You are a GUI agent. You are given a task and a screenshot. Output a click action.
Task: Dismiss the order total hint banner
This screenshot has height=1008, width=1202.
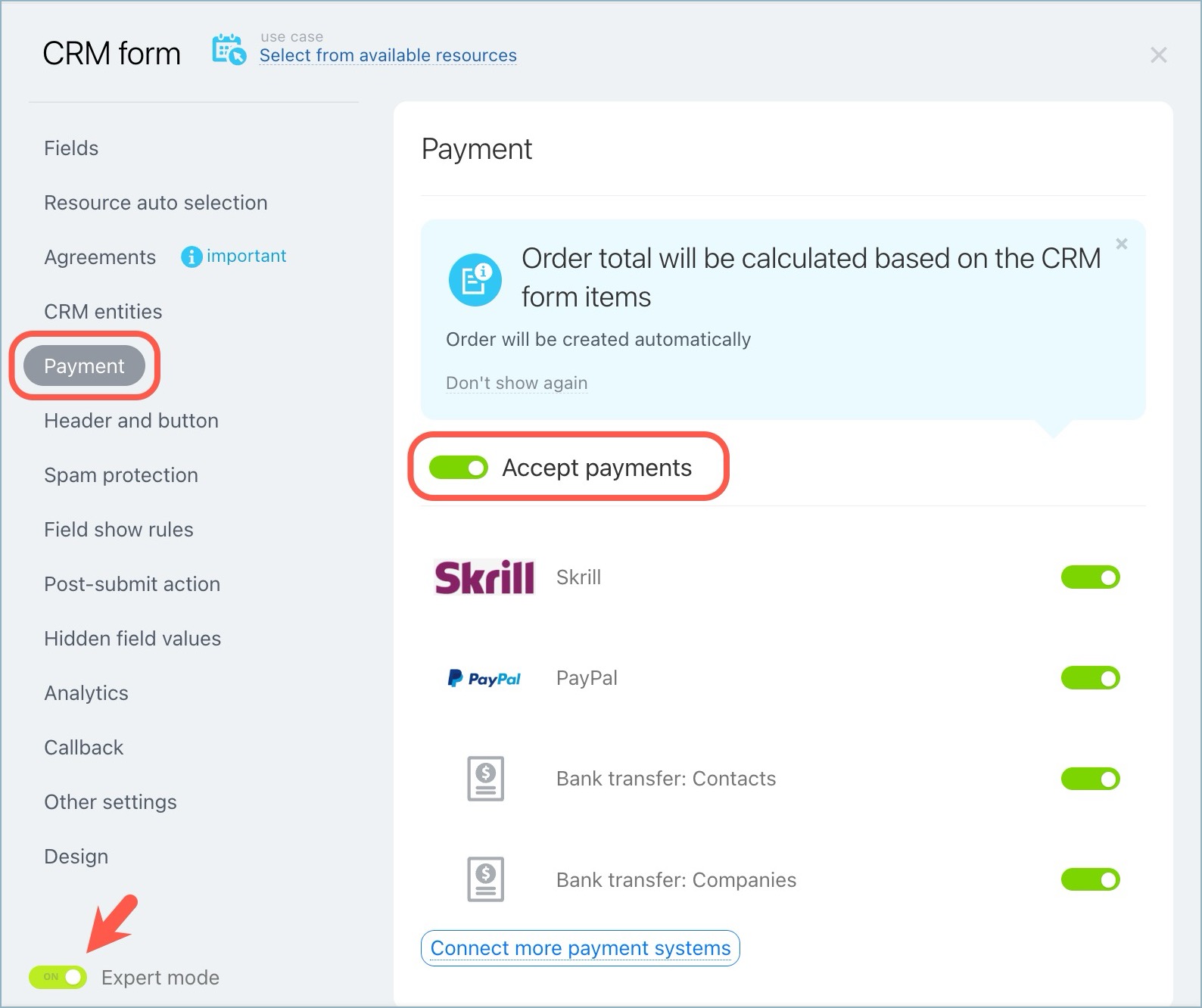pos(1121,244)
